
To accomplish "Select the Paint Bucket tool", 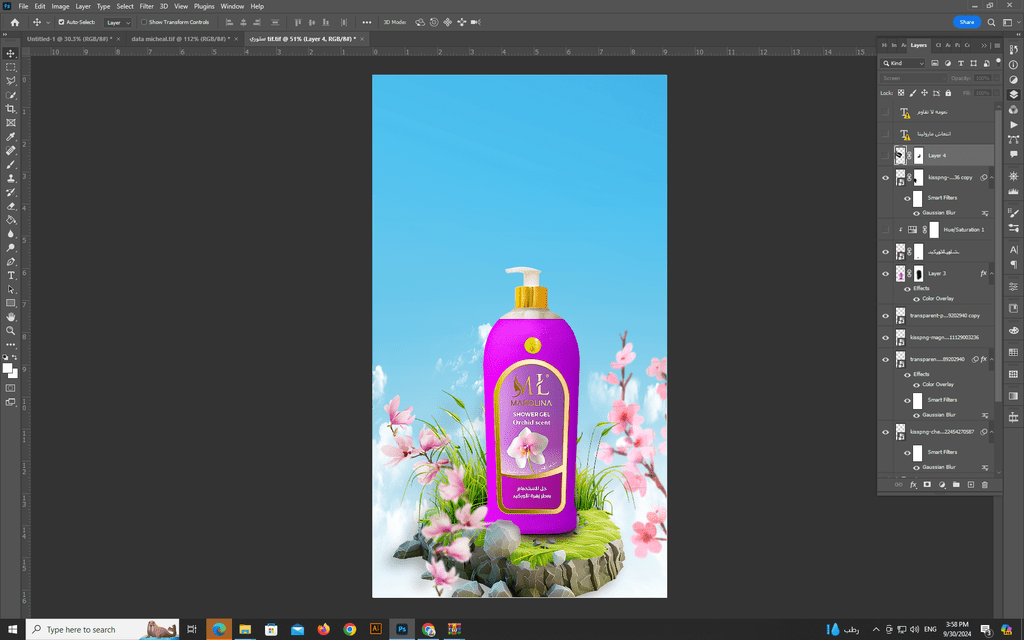I will click(10, 219).
